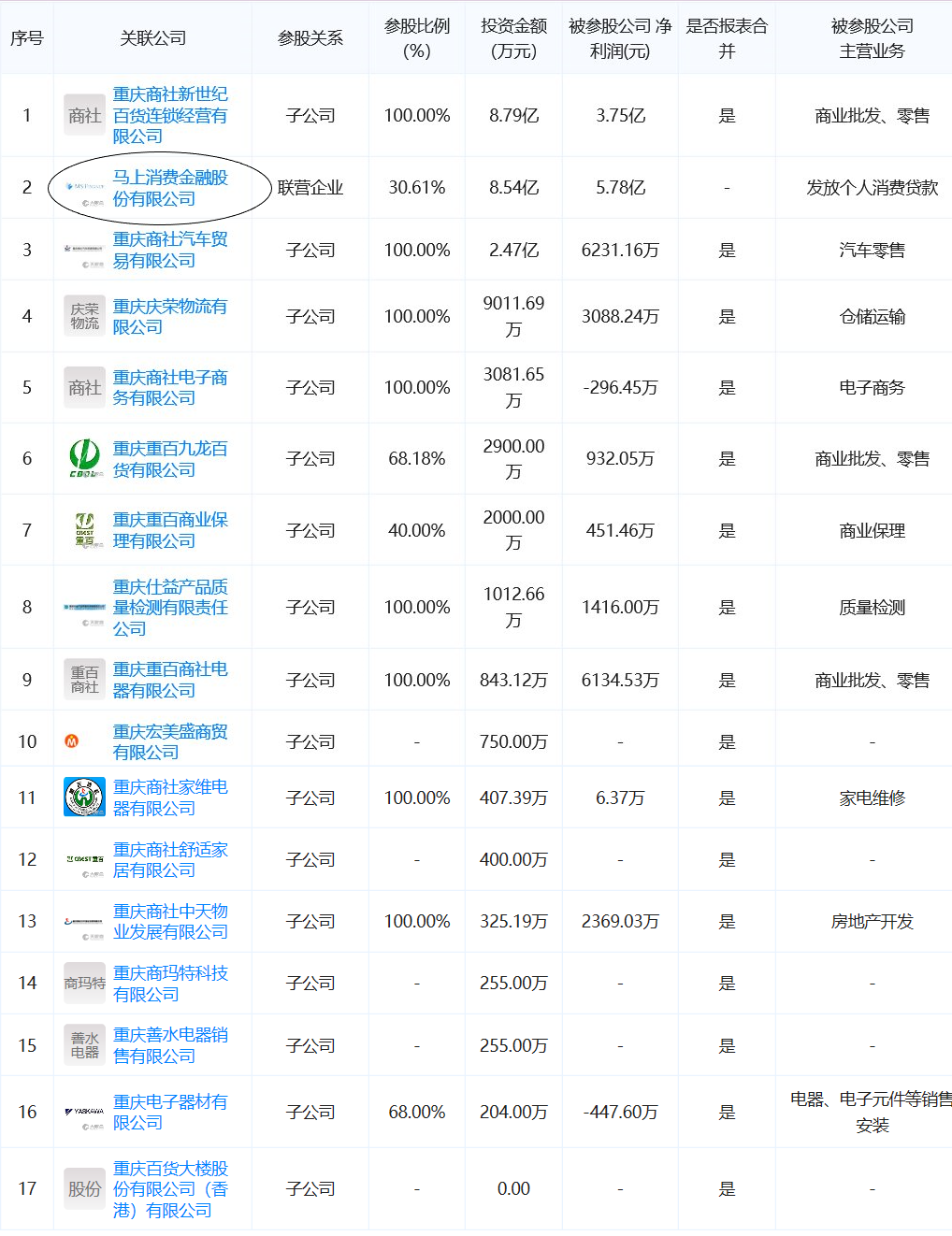
Task: Open 重庆重百九龙百货有限公司 link
Action: (x=170, y=458)
